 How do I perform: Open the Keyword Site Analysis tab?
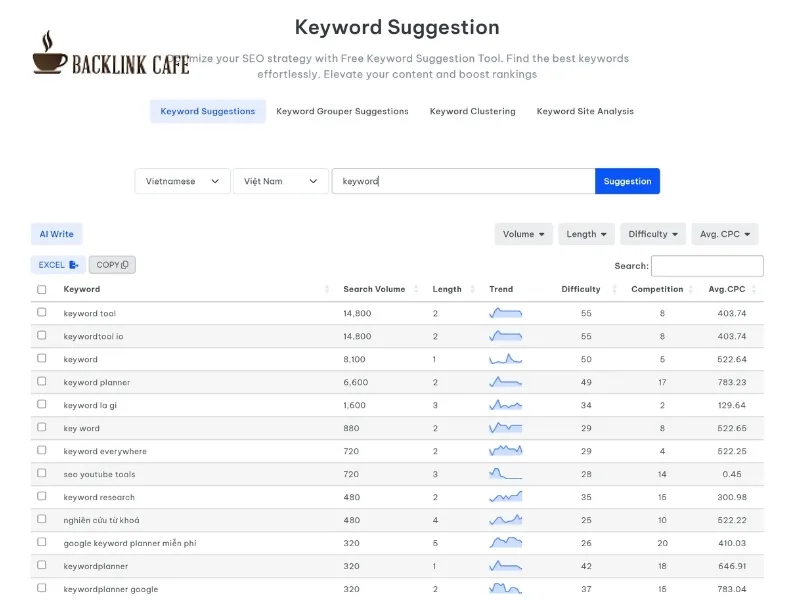click(x=585, y=111)
